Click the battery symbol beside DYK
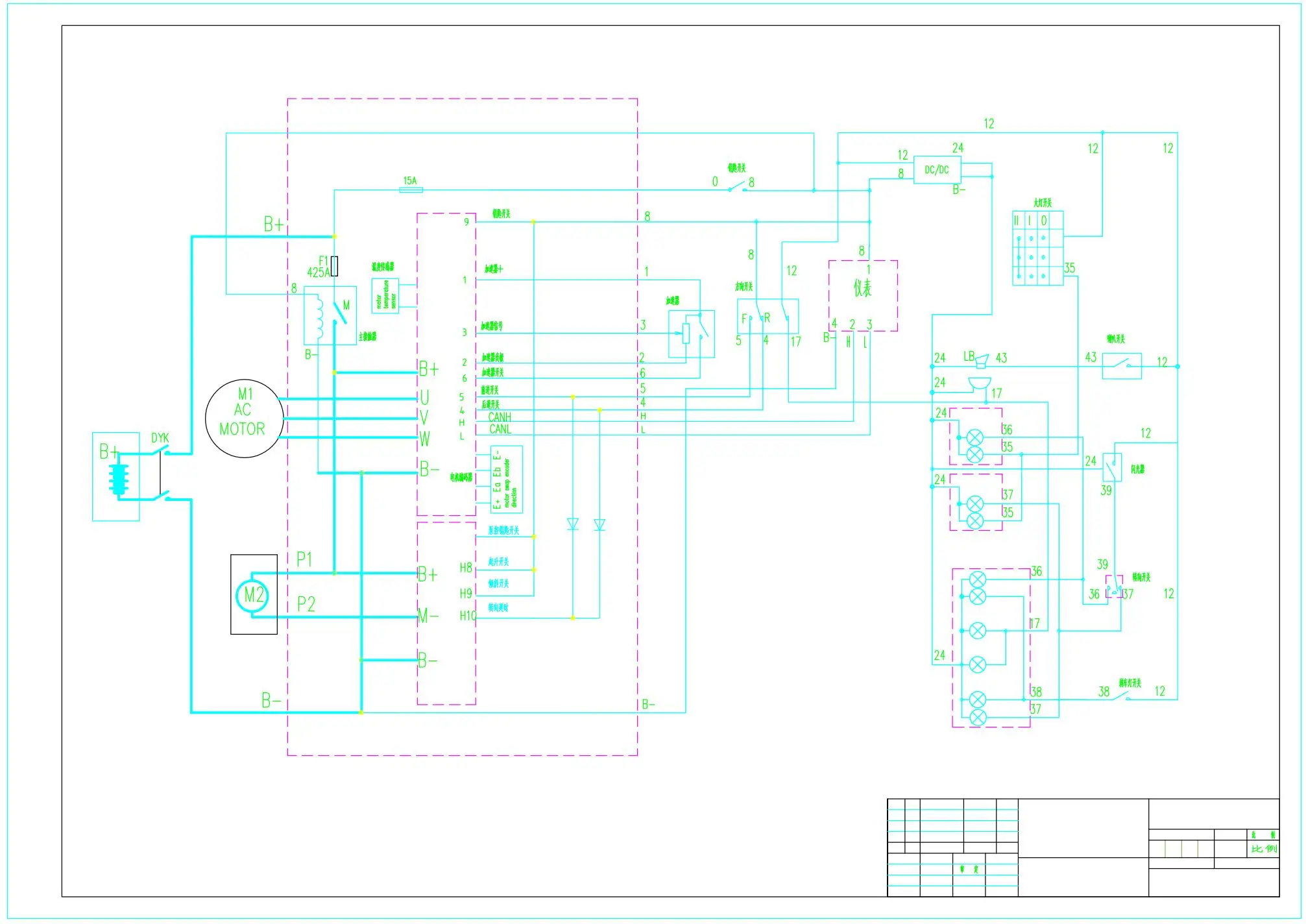 [x=119, y=479]
